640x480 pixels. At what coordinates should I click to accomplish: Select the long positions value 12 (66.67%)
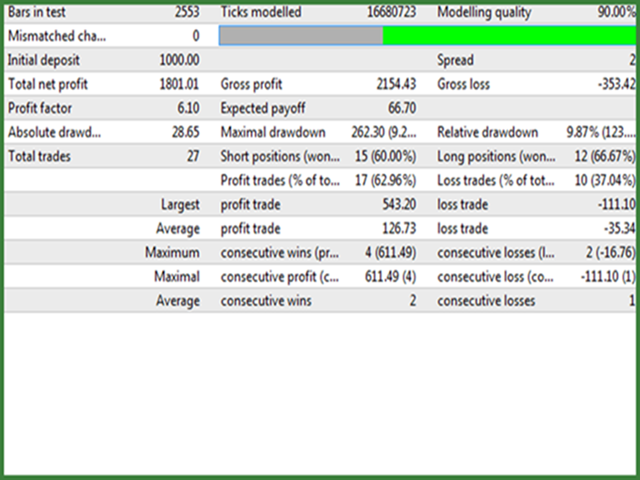[605, 157]
